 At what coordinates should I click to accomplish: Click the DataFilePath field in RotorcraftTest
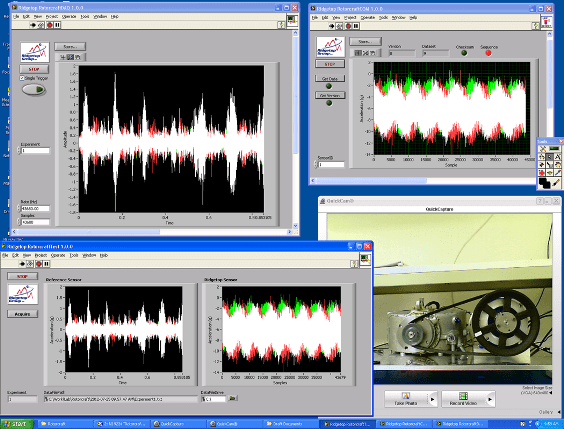pos(120,399)
